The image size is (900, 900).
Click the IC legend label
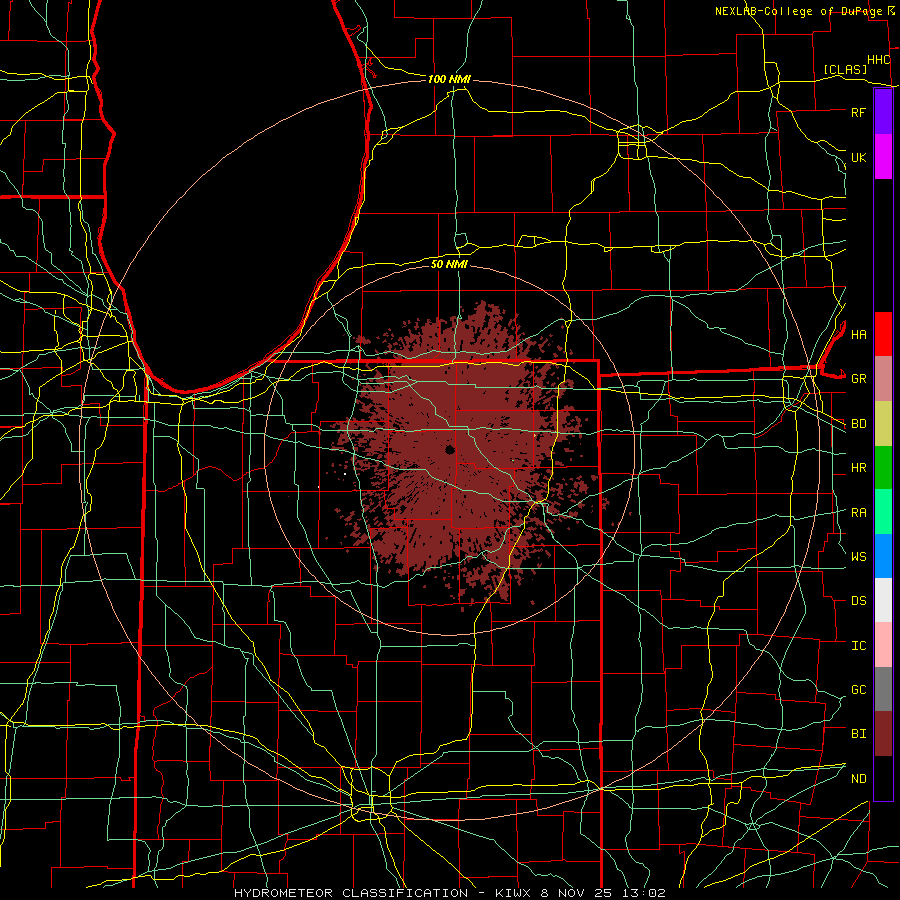pos(858,646)
